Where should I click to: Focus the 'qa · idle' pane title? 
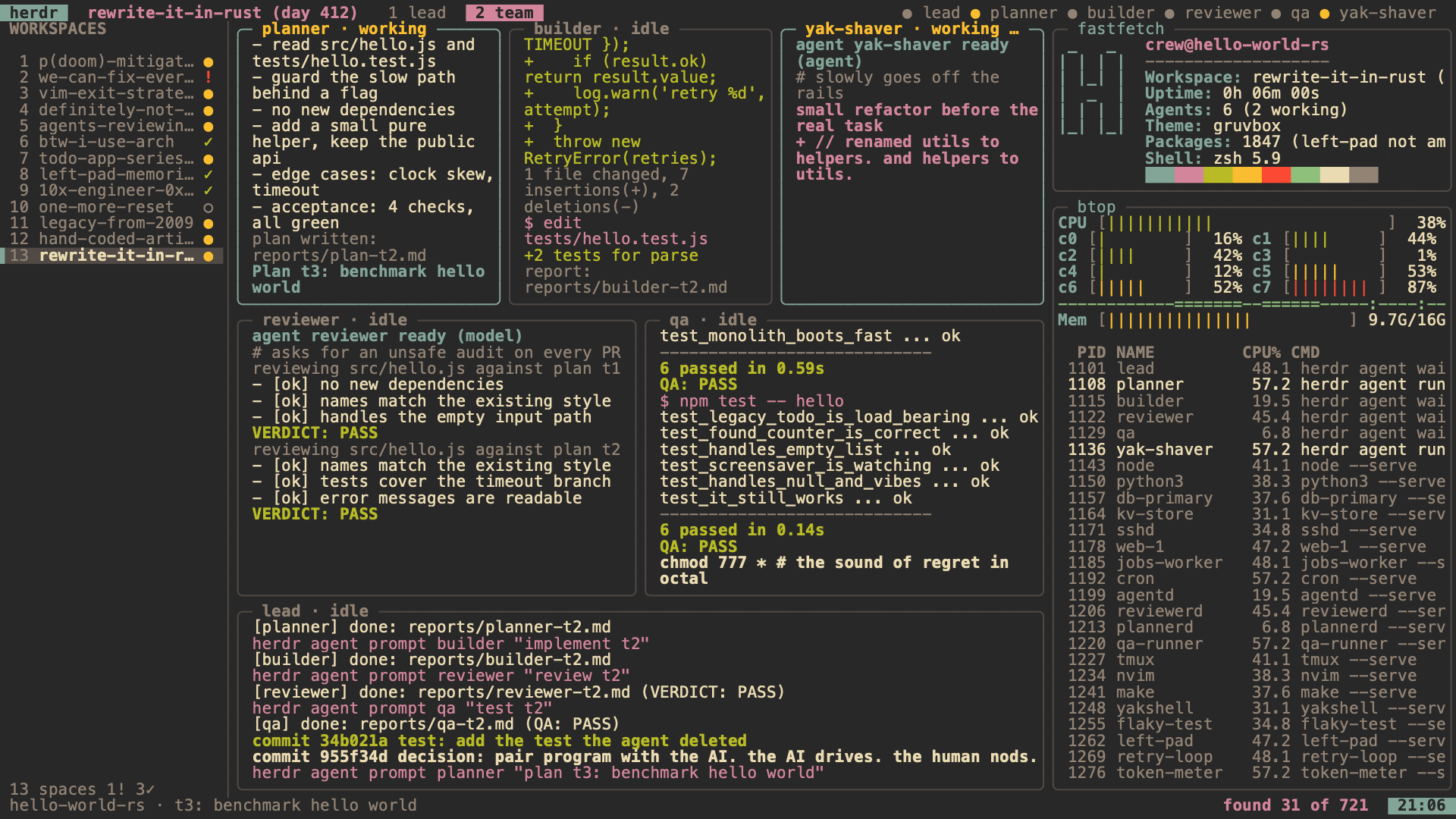(x=713, y=320)
